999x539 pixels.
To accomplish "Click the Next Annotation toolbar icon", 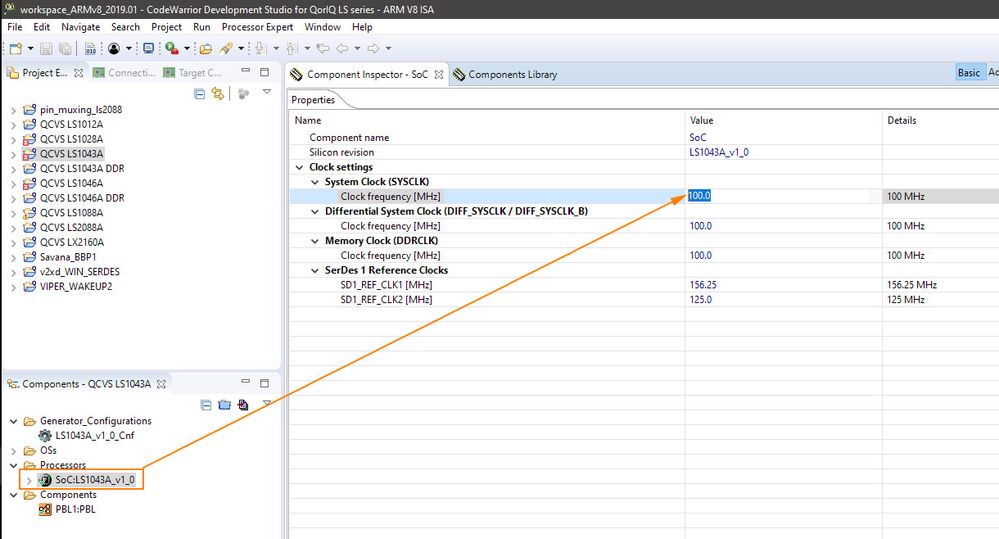I will pyautogui.click(x=260, y=48).
